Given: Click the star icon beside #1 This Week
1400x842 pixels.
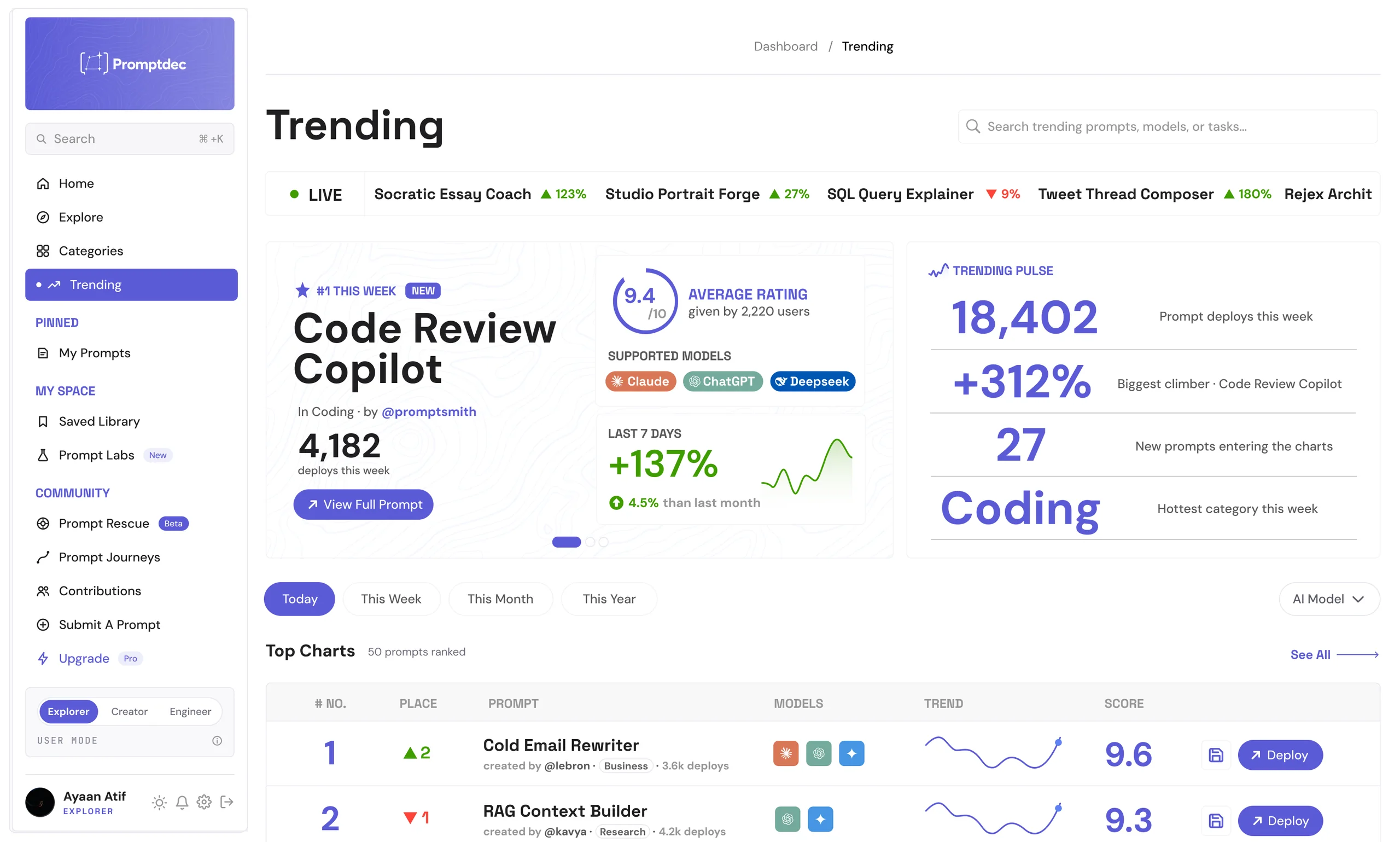Looking at the screenshot, I should click(x=302, y=291).
